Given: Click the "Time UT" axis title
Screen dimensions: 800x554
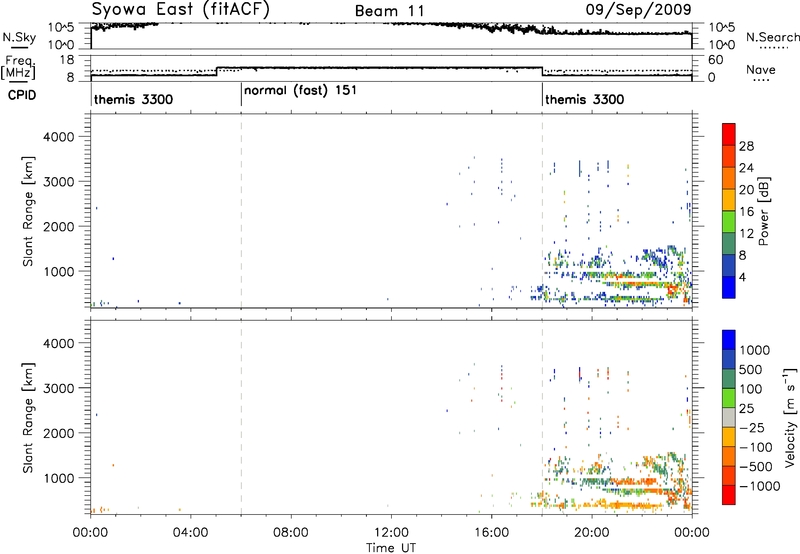Looking at the screenshot, I should [x=391, y=548].
